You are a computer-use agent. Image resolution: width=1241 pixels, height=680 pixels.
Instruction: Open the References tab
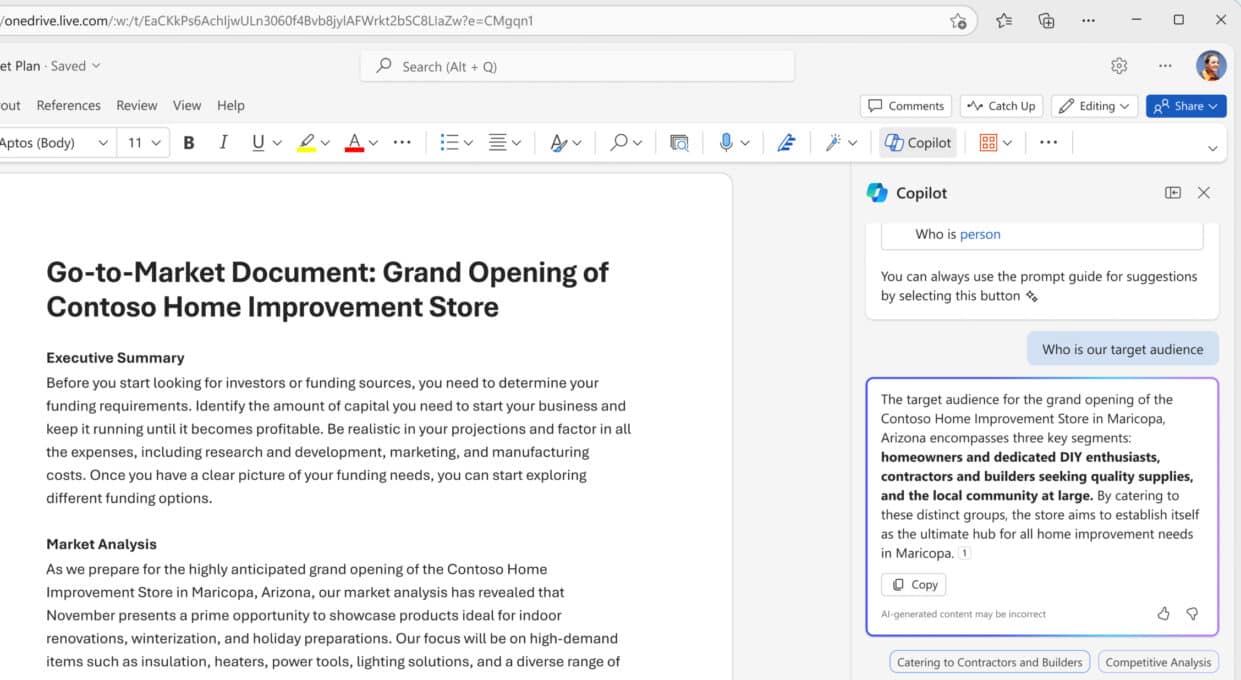click(x=68, y=105)
